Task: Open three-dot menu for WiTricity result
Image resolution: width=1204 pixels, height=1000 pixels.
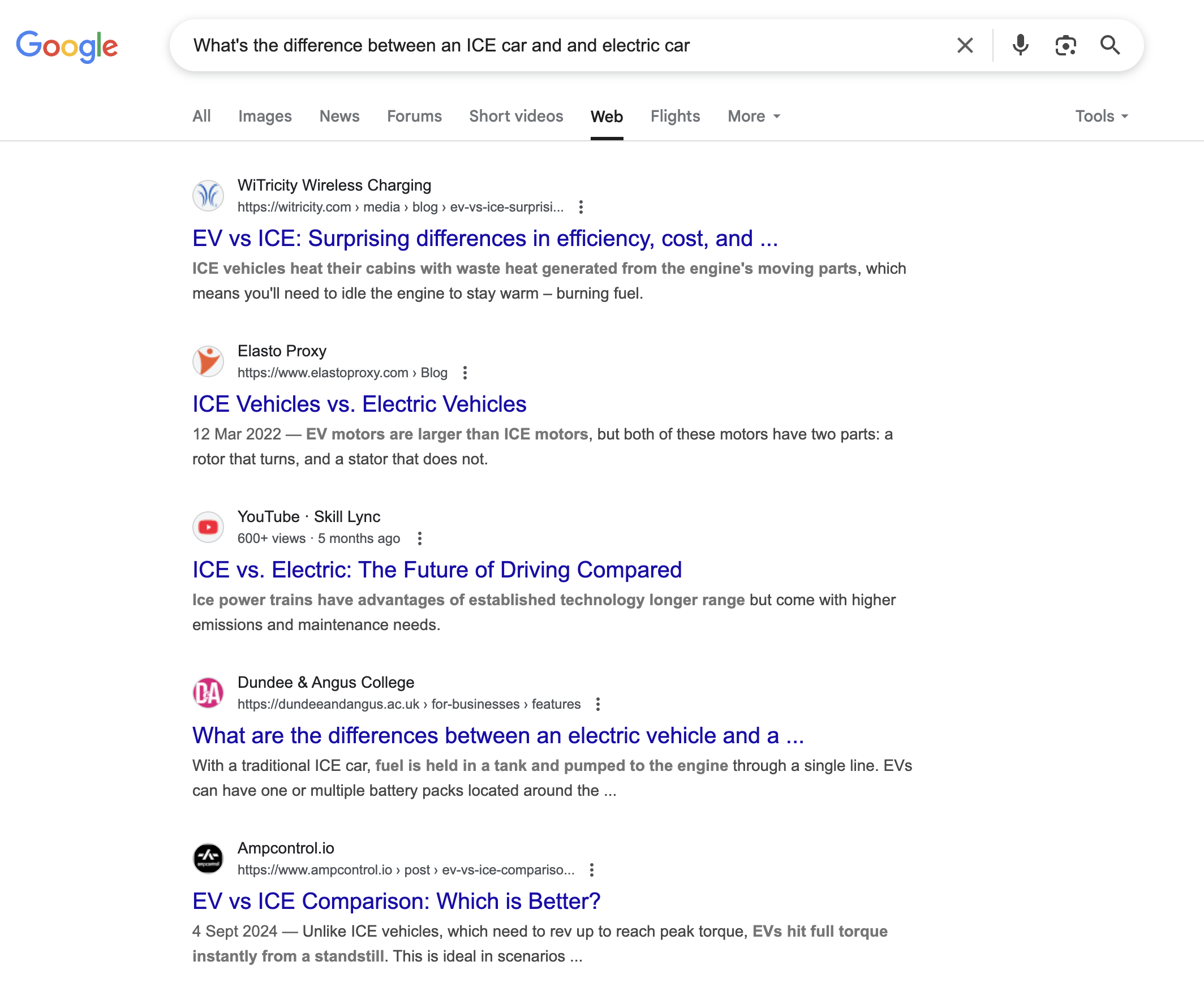Action: pos(581,207)
